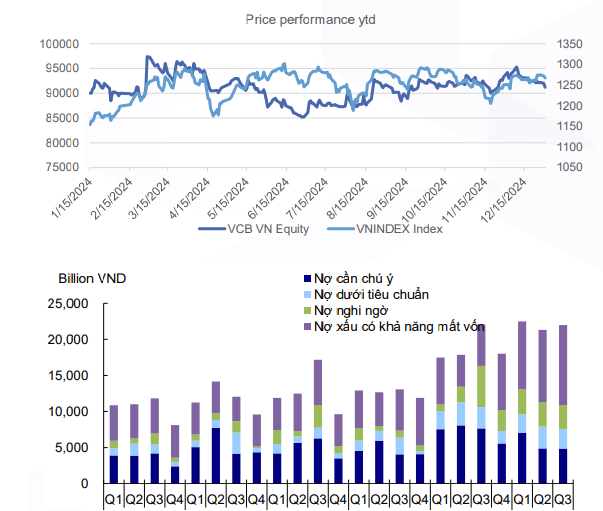The image size is (603, 511).
Task: Click the 10,000 value on the bar chart axis
Action: (68, 411)
